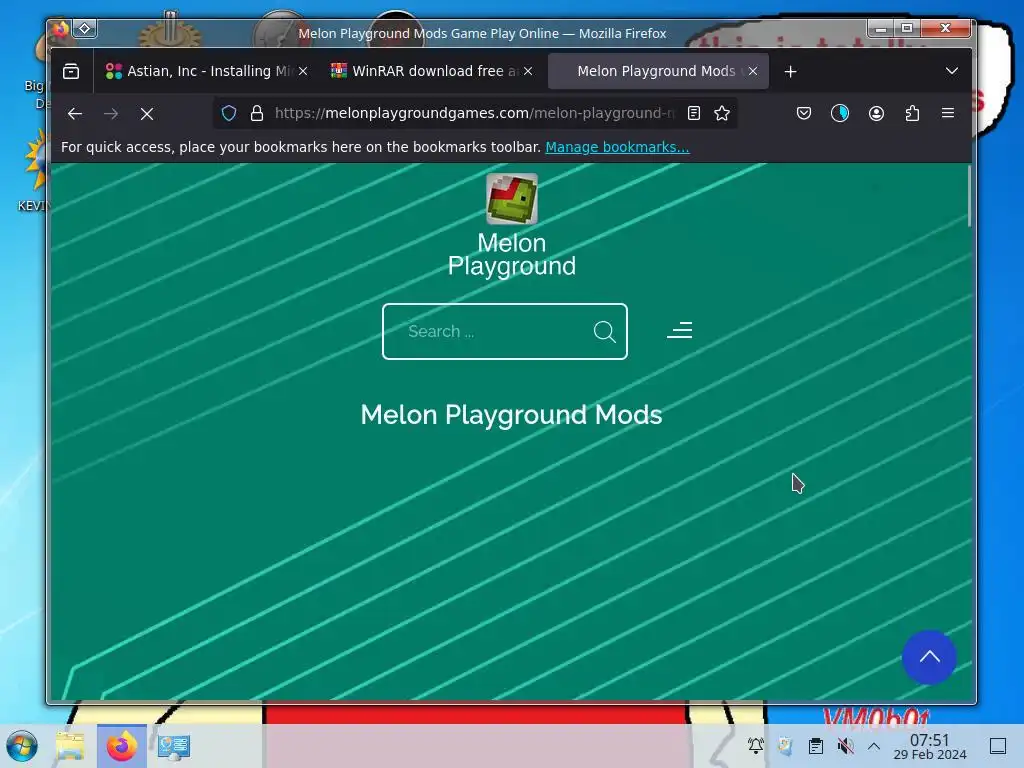The height and width of the screenshot is (768, 1024).
Task: Close the Astian, Inc tab
Action: tap(303, 71)
